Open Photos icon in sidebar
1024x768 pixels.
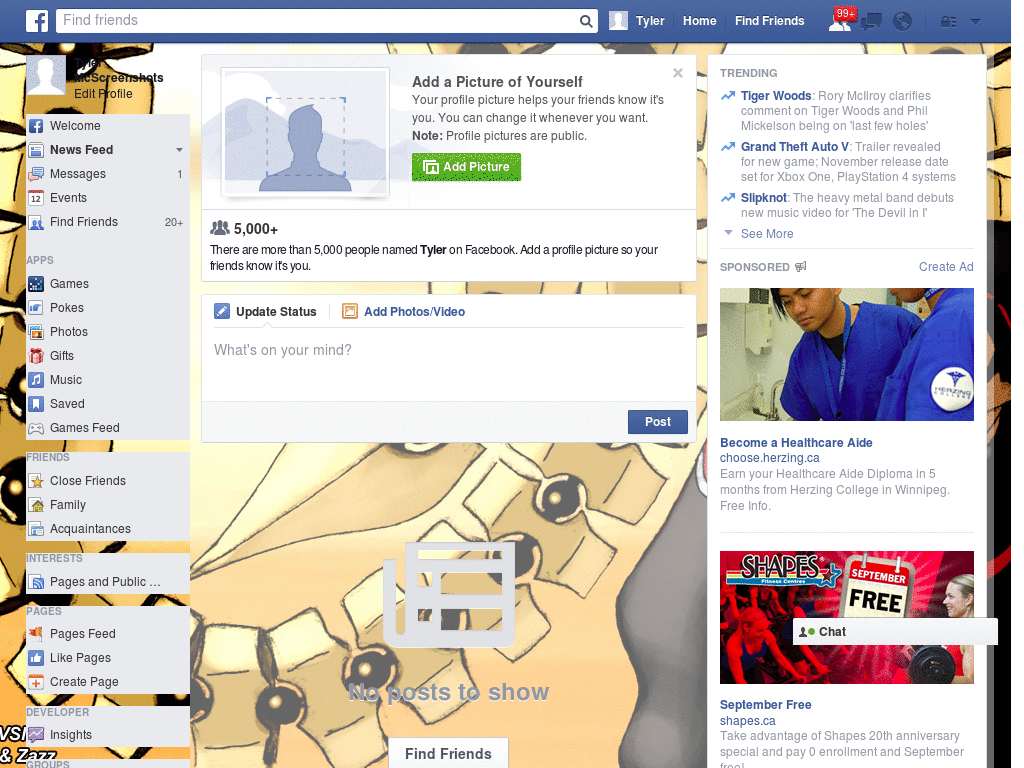tap(36, 332)
